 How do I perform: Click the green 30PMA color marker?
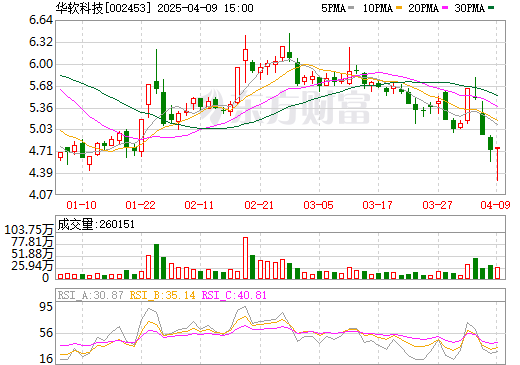coord(491,7)
